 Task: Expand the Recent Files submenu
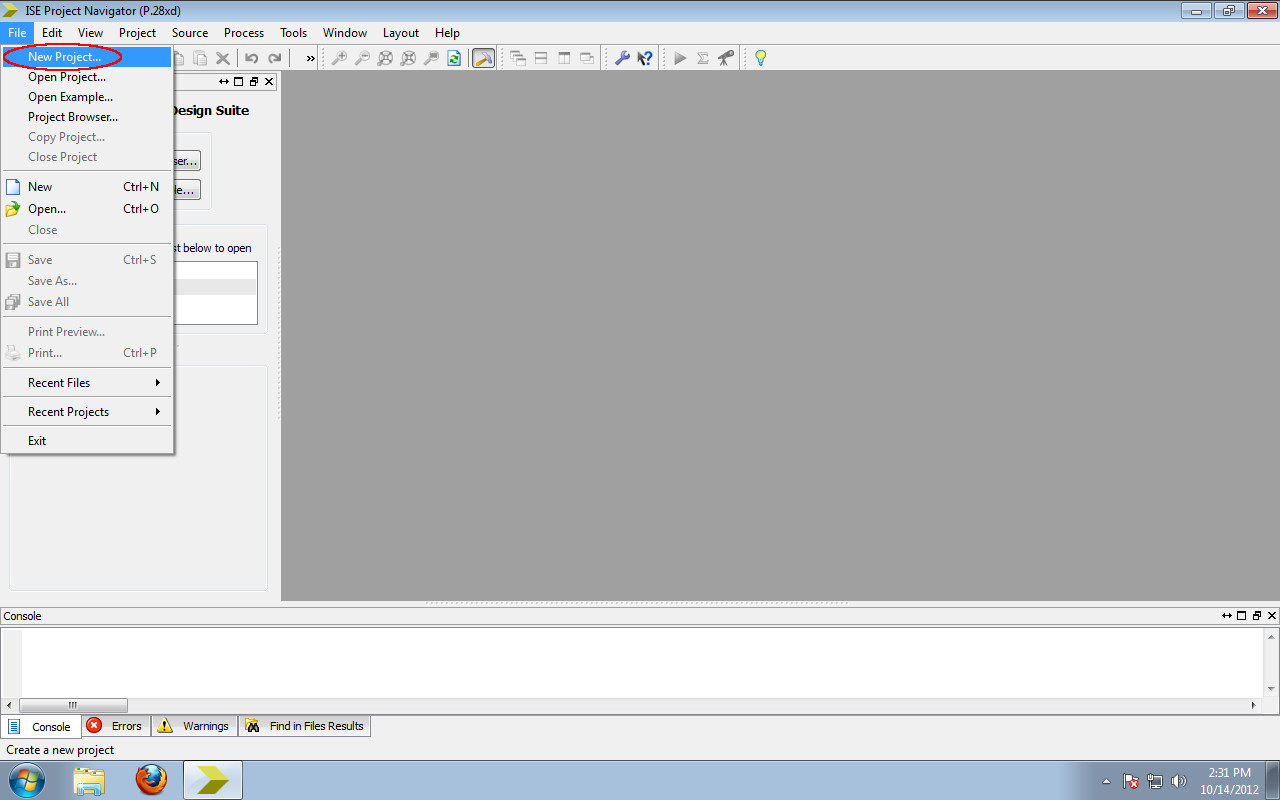coord(58,382)
